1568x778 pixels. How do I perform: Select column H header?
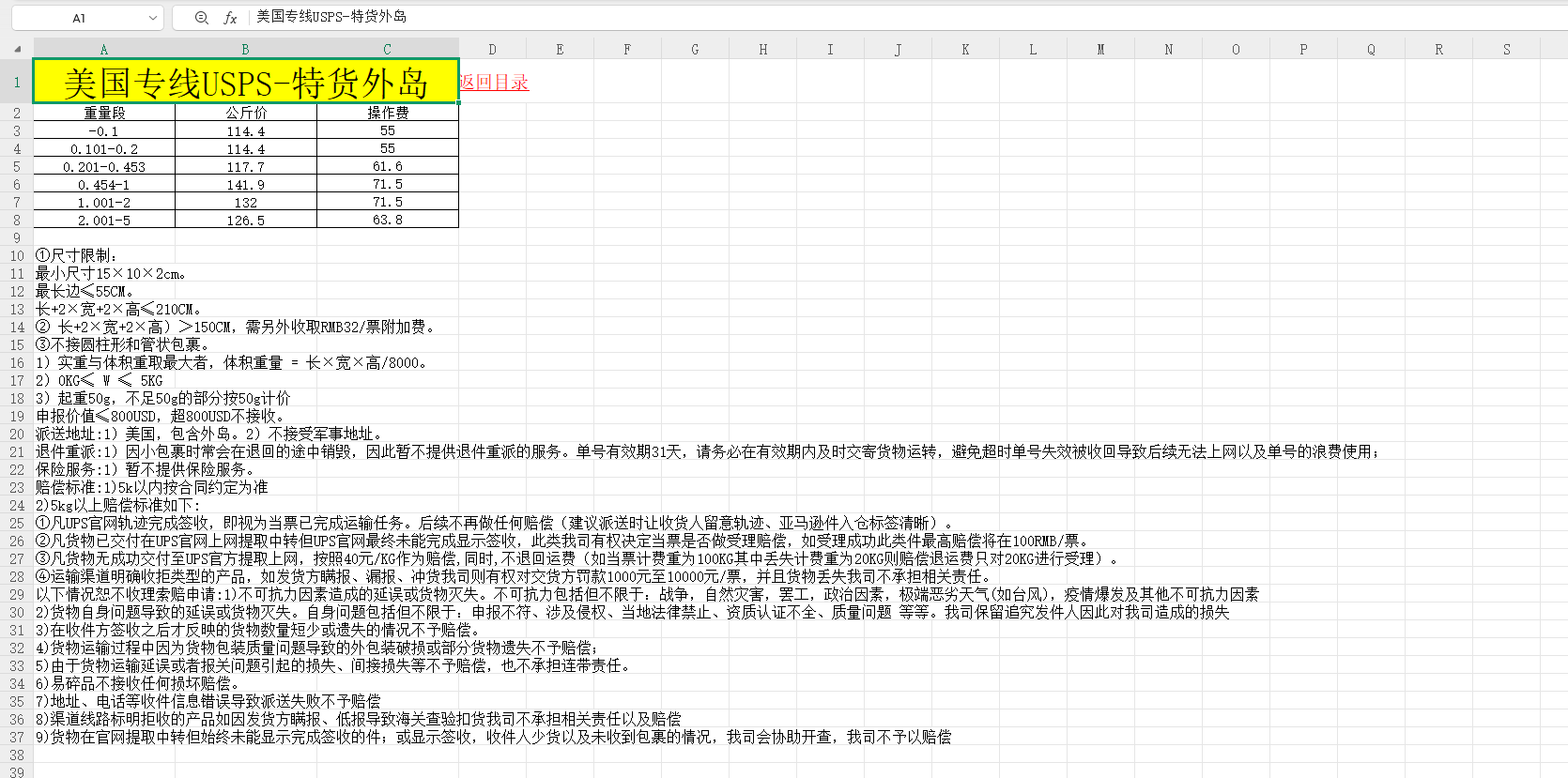(x=762, y=49)
